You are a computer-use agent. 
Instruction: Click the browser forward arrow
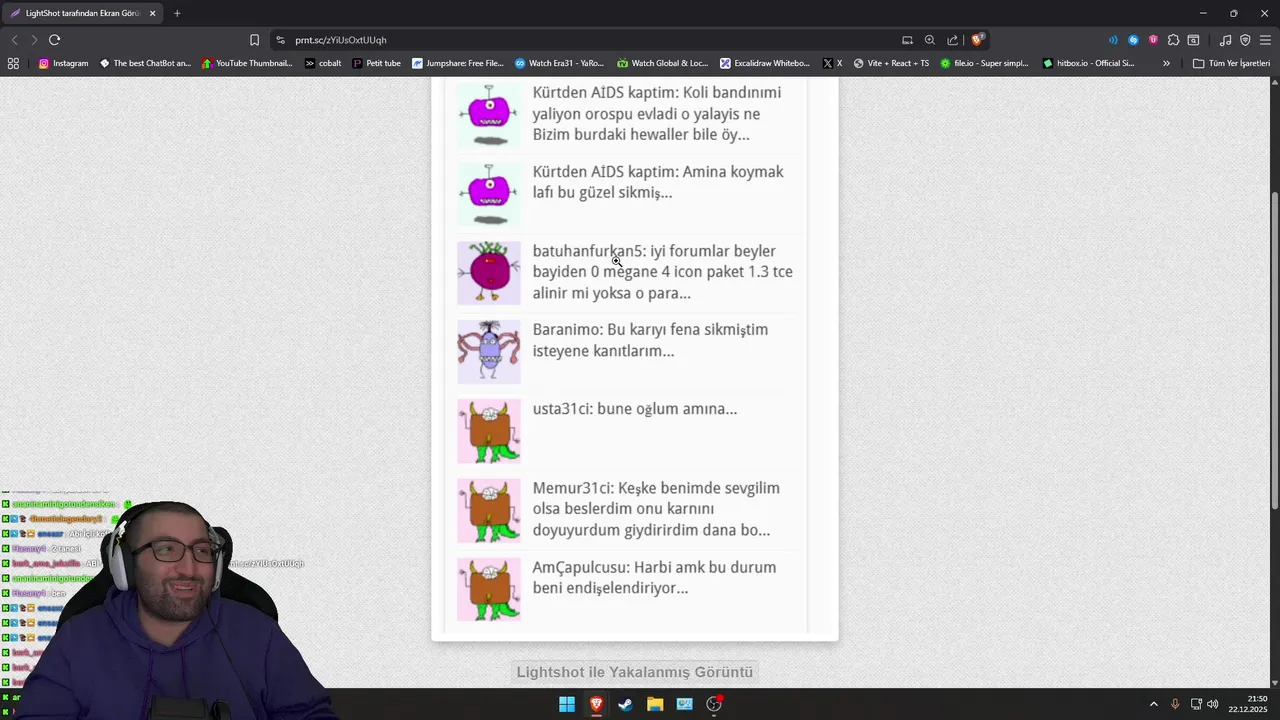pyautogui.click(x=34, y=40)
